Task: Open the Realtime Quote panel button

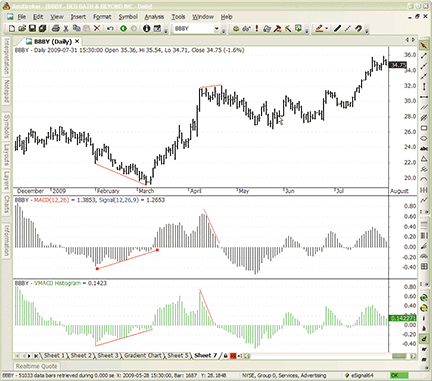Action: pos(36,366)
